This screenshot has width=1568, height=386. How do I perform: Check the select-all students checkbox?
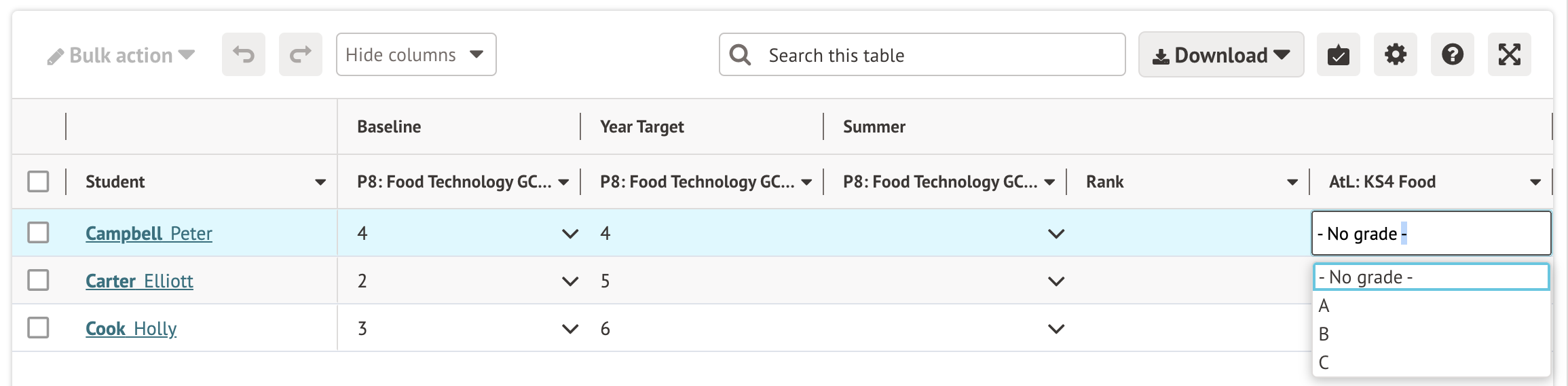(x=38, y=181)
